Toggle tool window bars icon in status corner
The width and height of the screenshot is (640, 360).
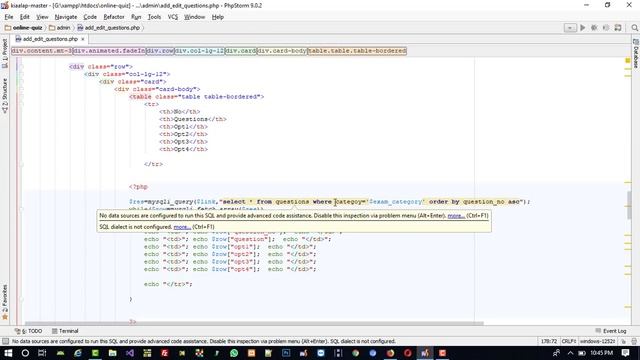5,341
